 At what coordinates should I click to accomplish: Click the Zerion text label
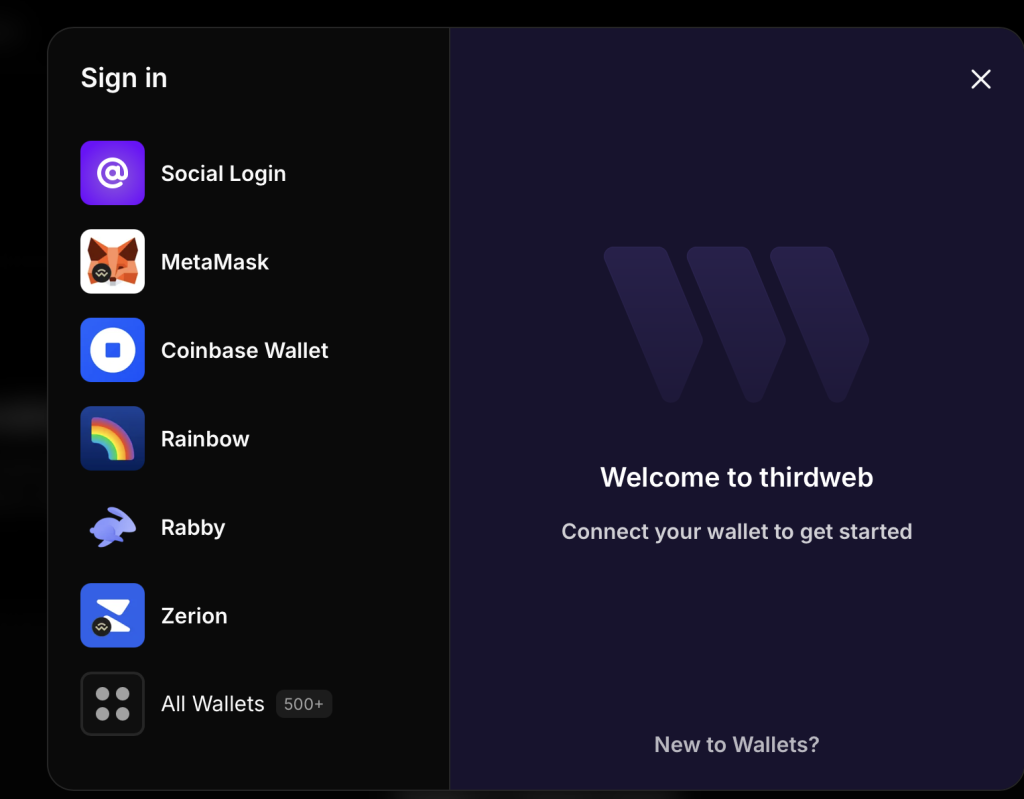click(194, 616)
